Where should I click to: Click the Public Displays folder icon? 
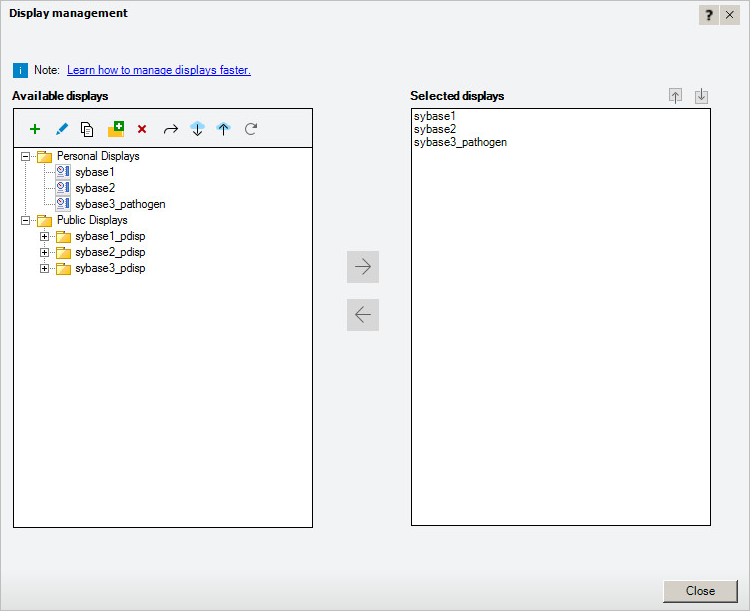(44, 221)
